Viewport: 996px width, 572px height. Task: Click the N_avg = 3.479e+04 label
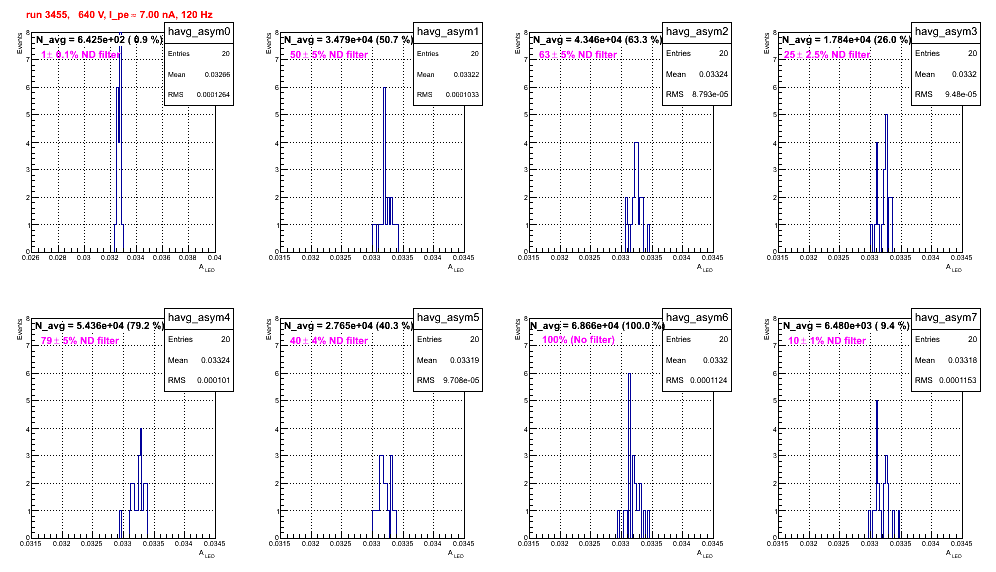[348, 39]
